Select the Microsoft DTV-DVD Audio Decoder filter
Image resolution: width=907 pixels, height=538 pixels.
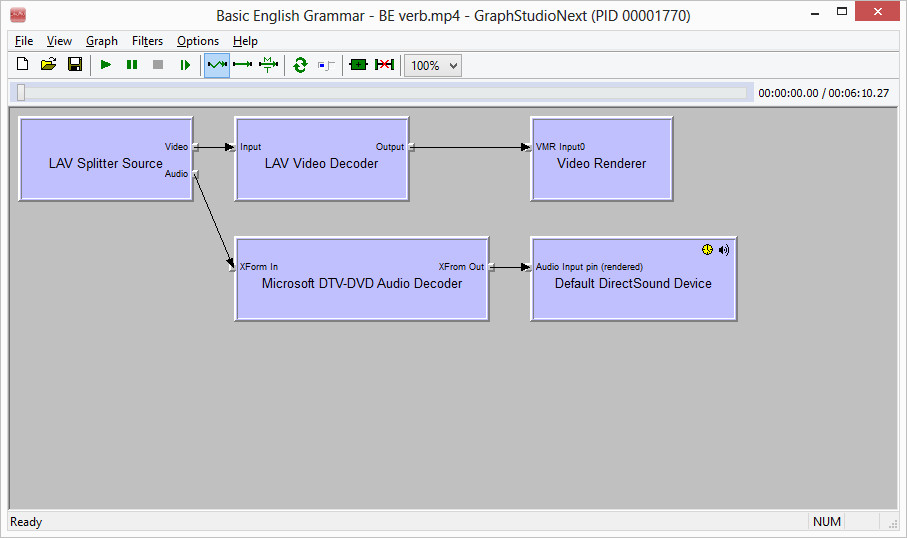362,279
